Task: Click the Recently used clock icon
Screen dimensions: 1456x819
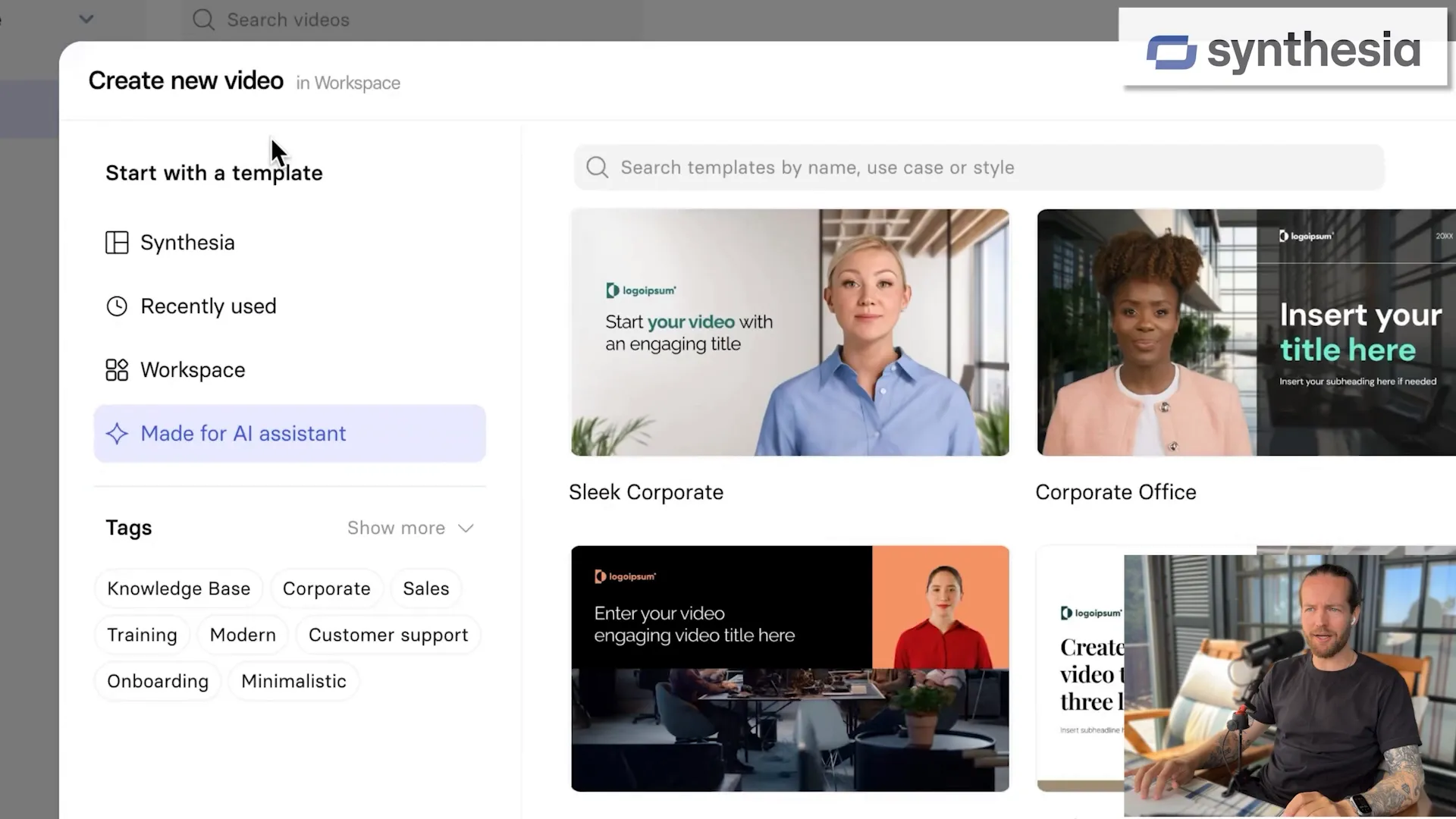Action: [117, 306]
